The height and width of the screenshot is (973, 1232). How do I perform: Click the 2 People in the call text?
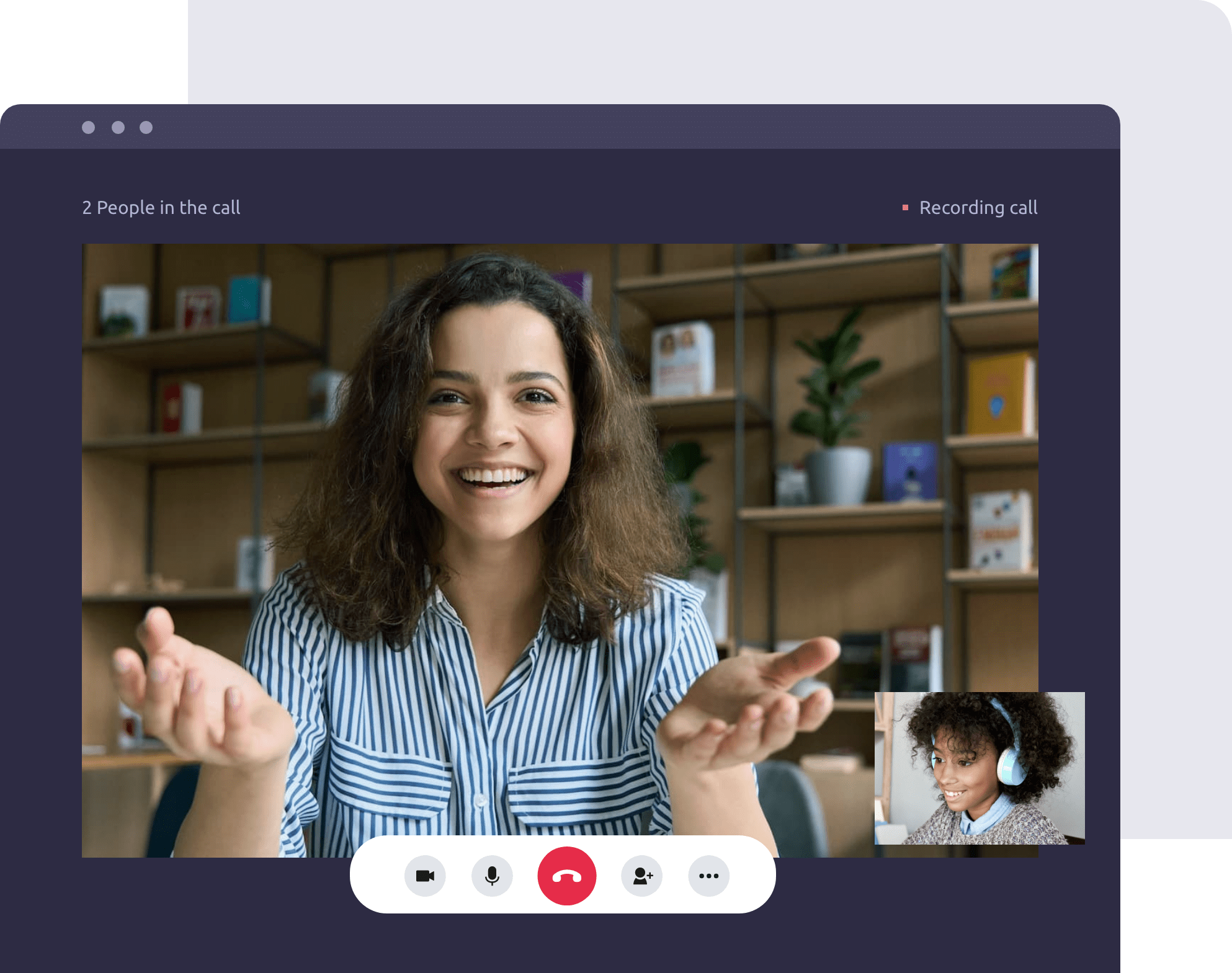(x=161, y=208)
